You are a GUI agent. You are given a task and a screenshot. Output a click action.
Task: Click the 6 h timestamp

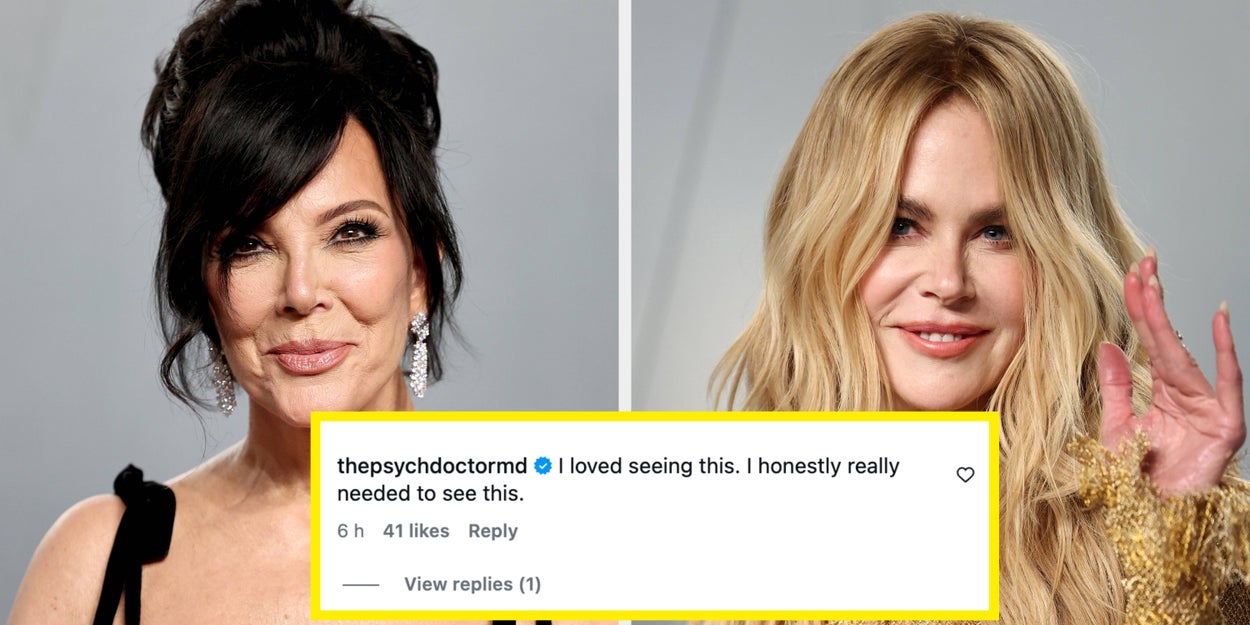350,531
